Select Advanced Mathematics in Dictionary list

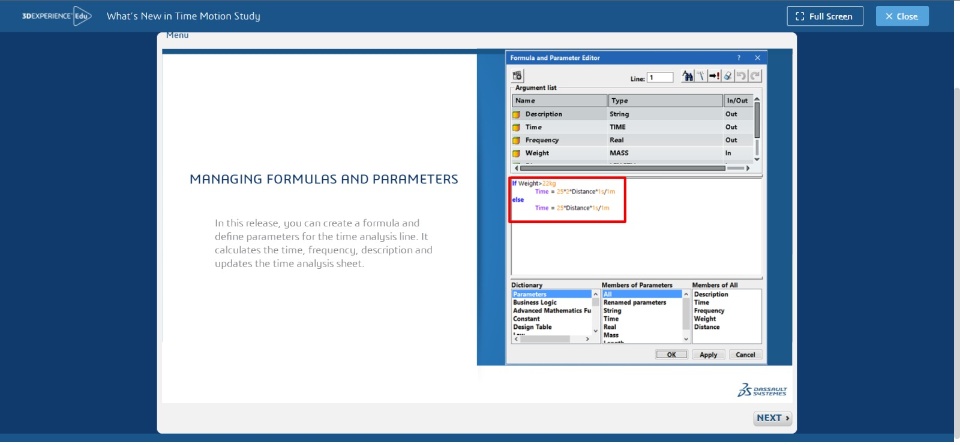(552, 310)
